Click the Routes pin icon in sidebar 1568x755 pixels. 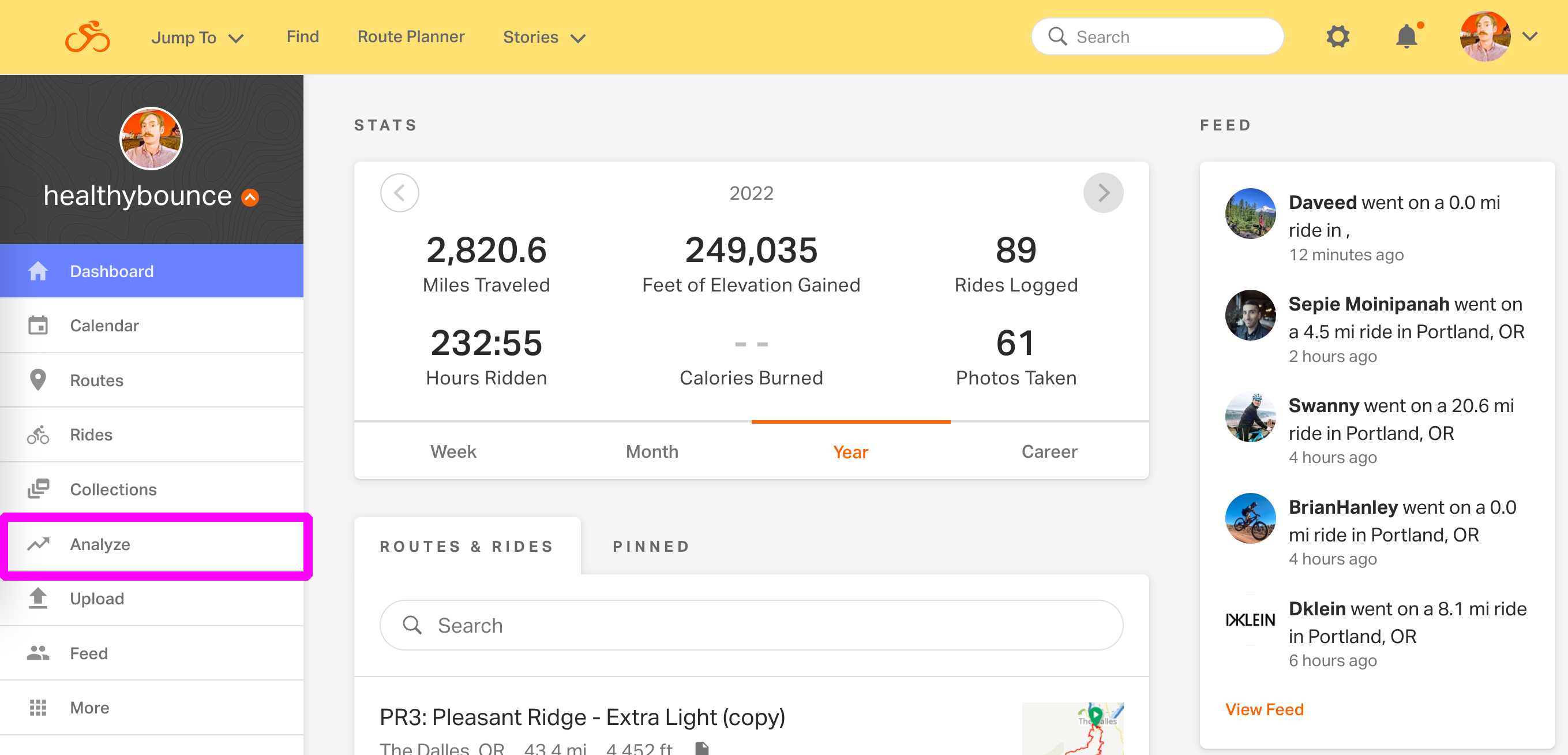(x=37, y=380)
